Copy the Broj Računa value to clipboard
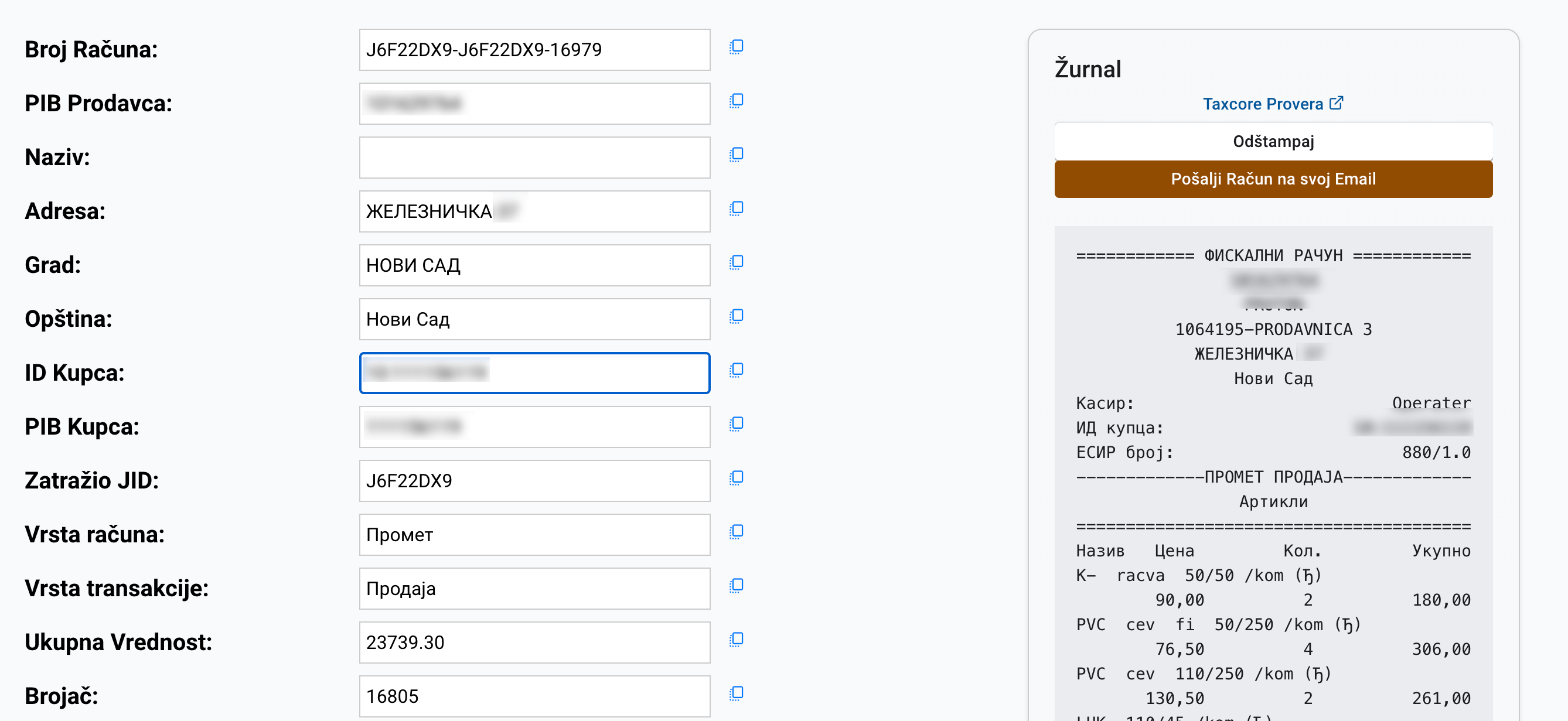Image resolution: width=1568 pixels, height=721 pixels. point(736,46)
